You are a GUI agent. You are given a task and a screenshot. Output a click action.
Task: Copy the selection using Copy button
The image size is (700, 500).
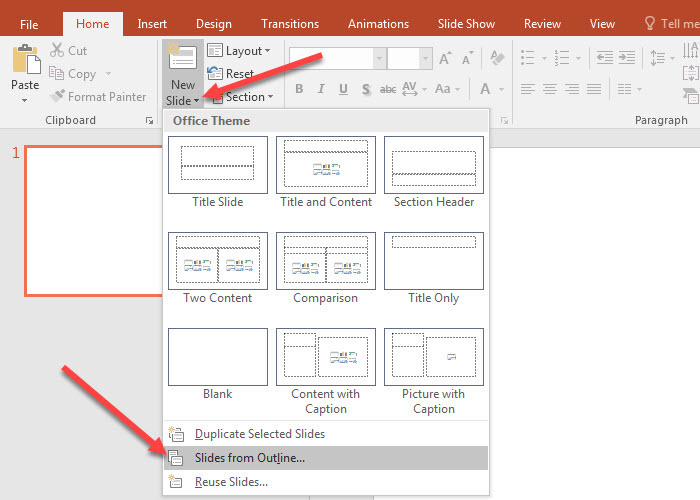pyautogui.click(x=72, y=74)
